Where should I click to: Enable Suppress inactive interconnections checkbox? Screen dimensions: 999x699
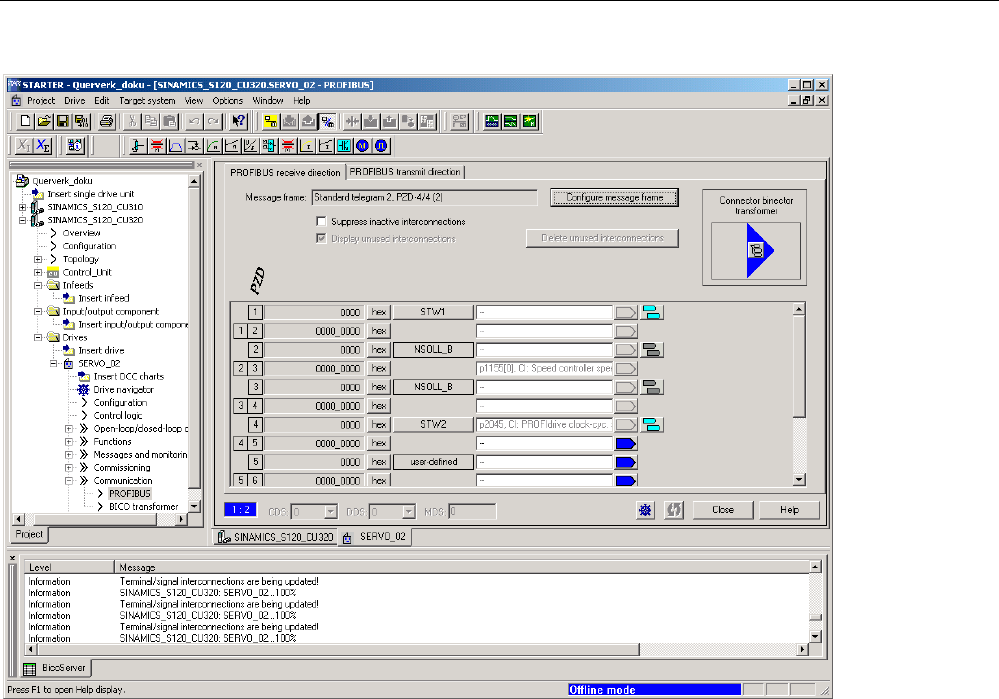[x=321, y=222]
